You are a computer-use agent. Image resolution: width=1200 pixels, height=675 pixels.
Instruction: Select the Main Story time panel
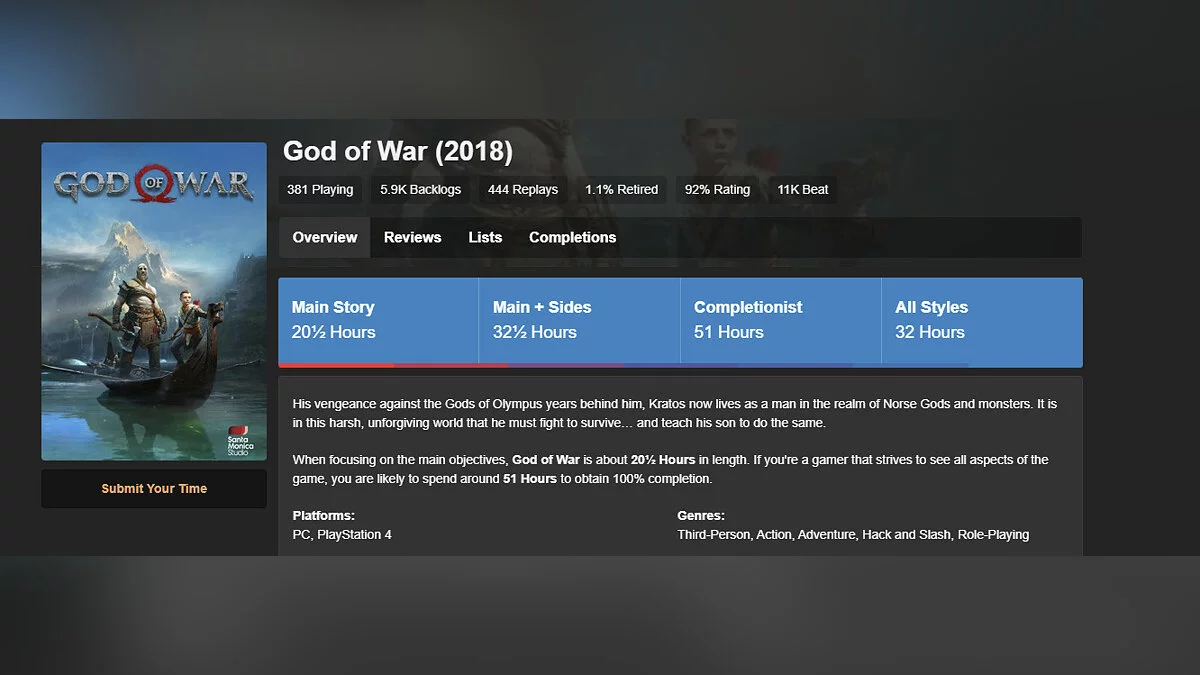(378, 320)
